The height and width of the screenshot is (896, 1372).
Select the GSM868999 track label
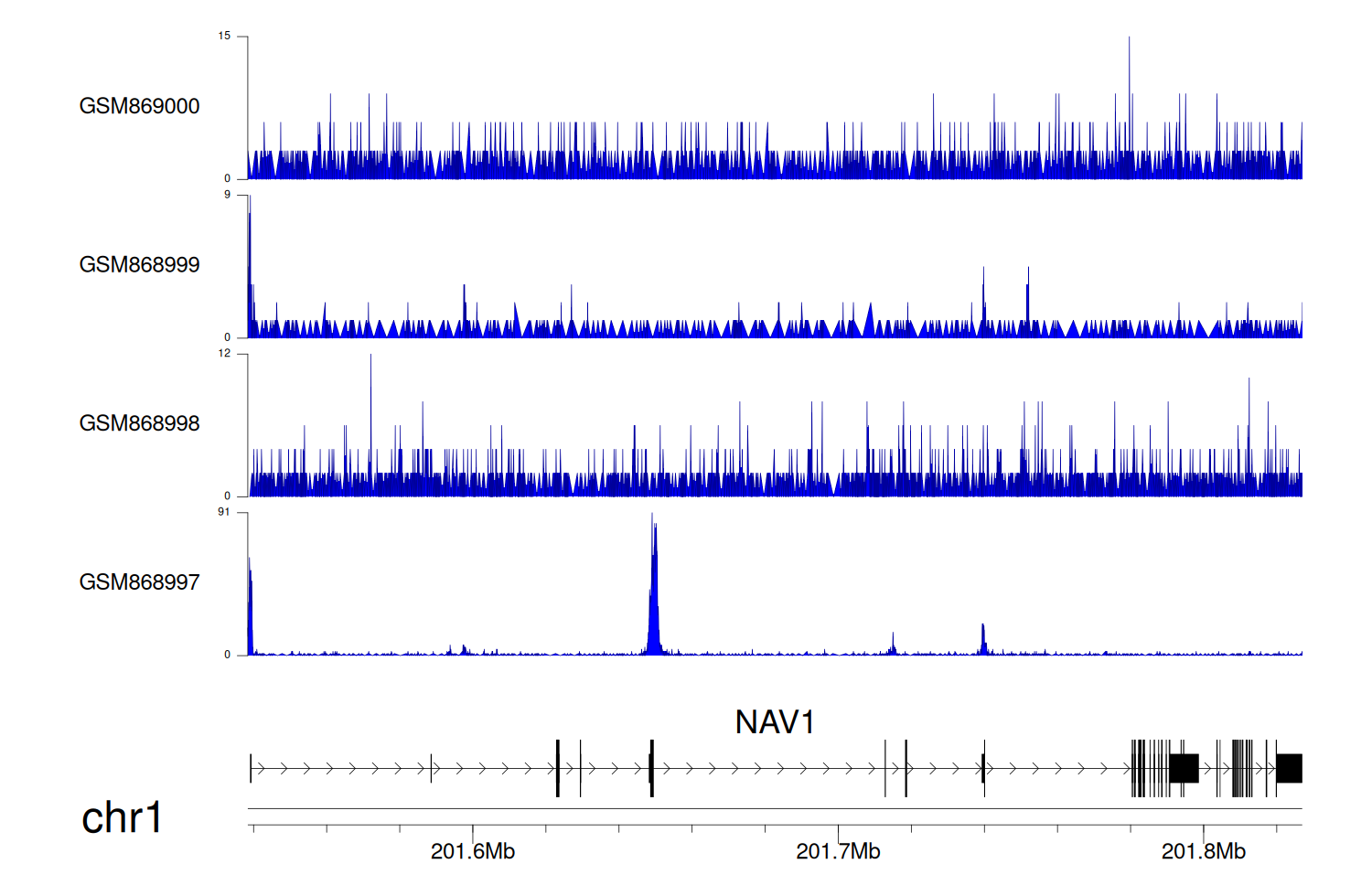tap(139, 265)
